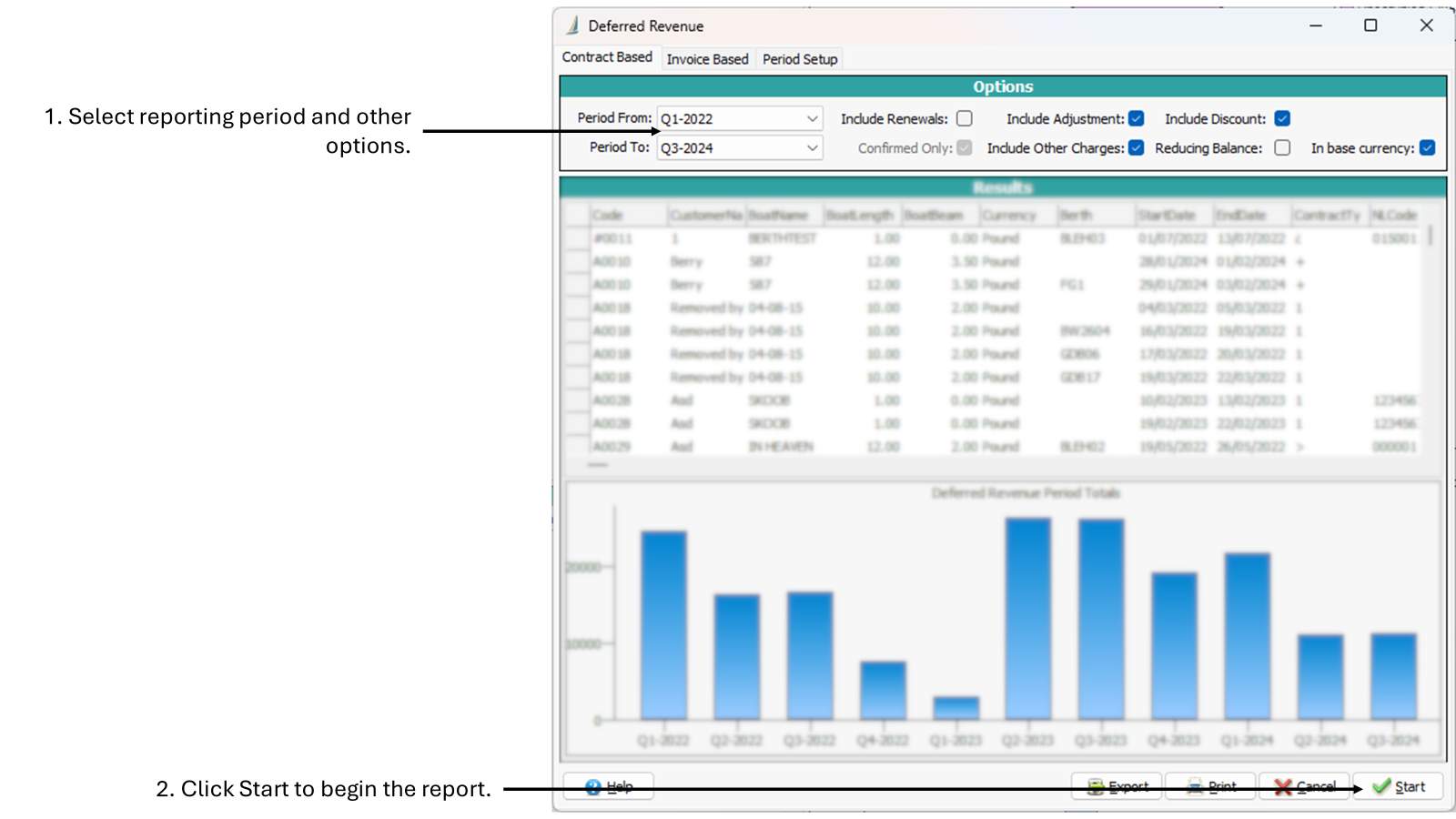Image resolution: width=1456 pixels, height=819 pixels.
Task: Open the Period To dropdown arrow
Action: (812, 148)
